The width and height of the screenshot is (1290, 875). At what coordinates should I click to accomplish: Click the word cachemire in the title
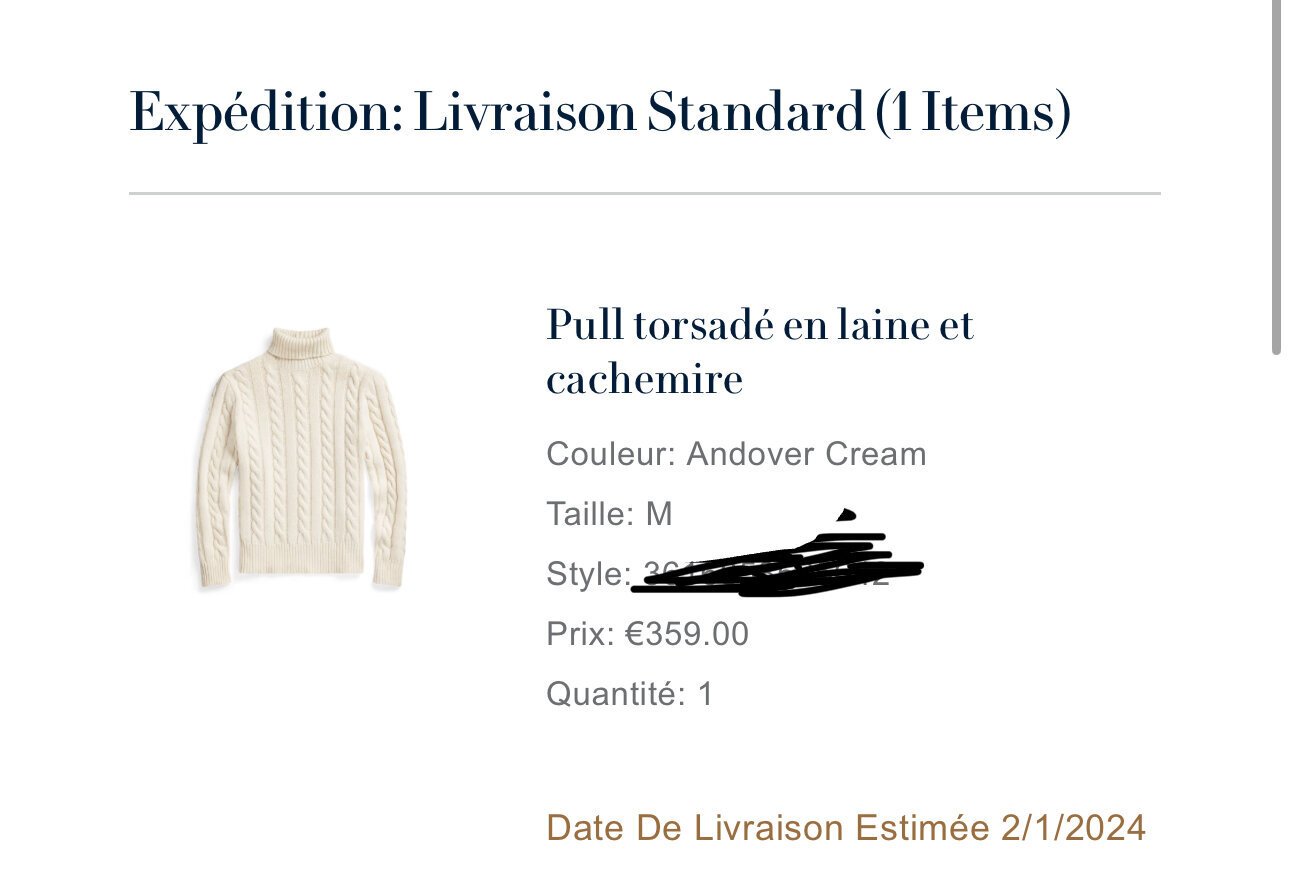645,379
